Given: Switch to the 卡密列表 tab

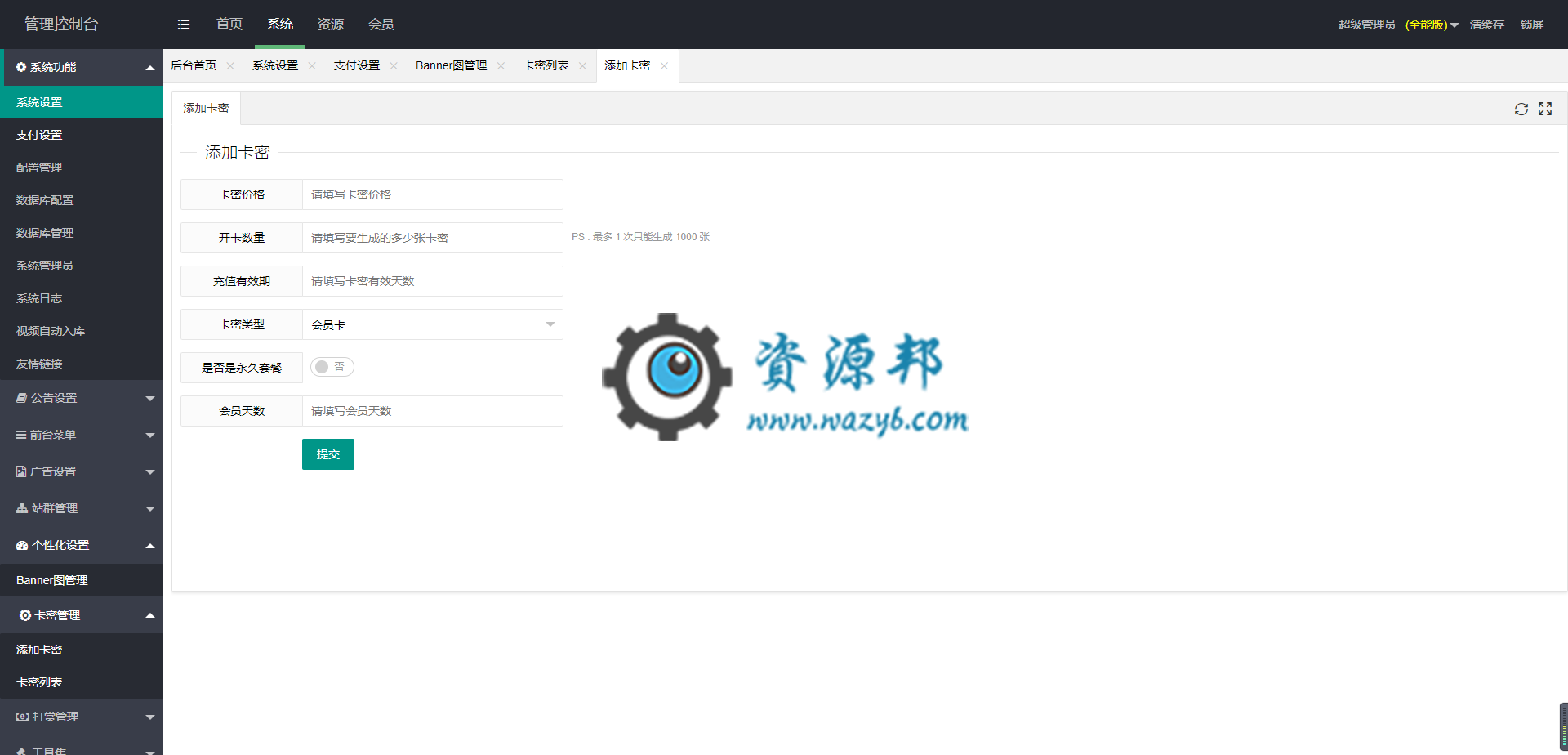Looking at the screenshot, I should tap(546, 66).
